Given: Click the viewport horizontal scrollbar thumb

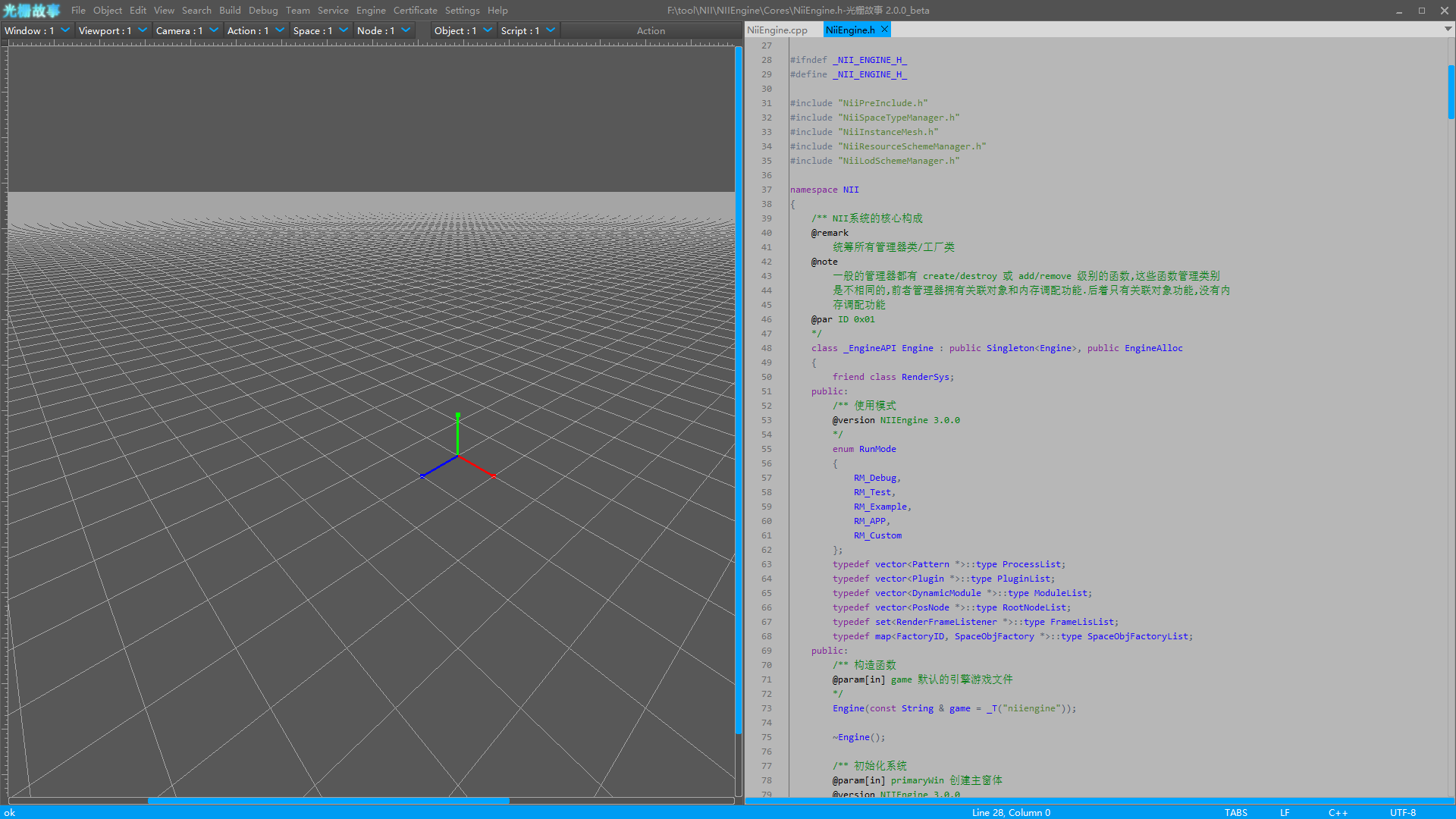Looking at the screenshot, I should tap(328, 800).
